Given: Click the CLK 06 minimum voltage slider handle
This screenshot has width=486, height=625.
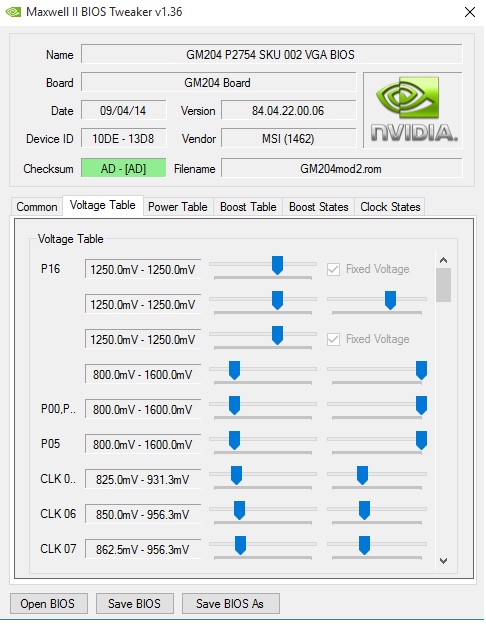Looking at the screenshot, I should 239,511.
